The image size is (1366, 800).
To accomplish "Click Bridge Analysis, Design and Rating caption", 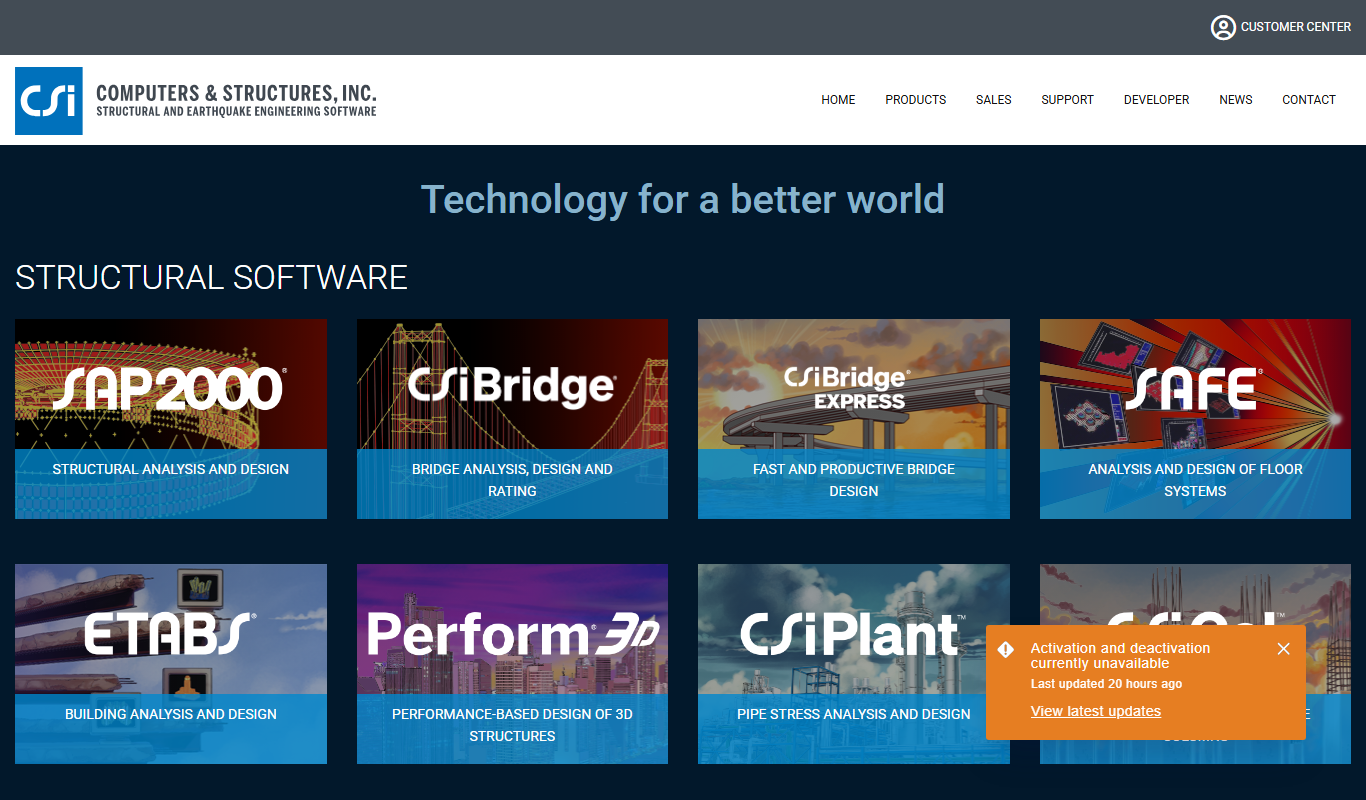I will click(x=512, y=480).
